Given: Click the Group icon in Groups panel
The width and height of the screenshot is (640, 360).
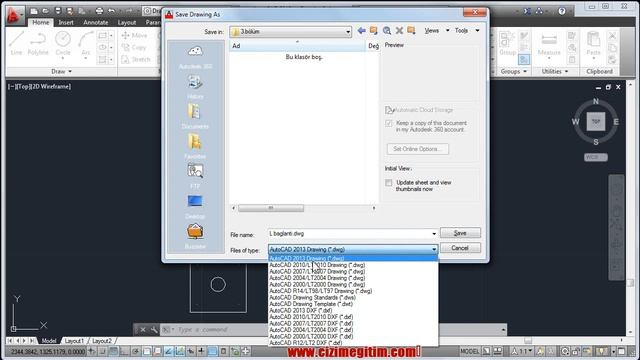Looking at the screenshot, I should 507,43.
